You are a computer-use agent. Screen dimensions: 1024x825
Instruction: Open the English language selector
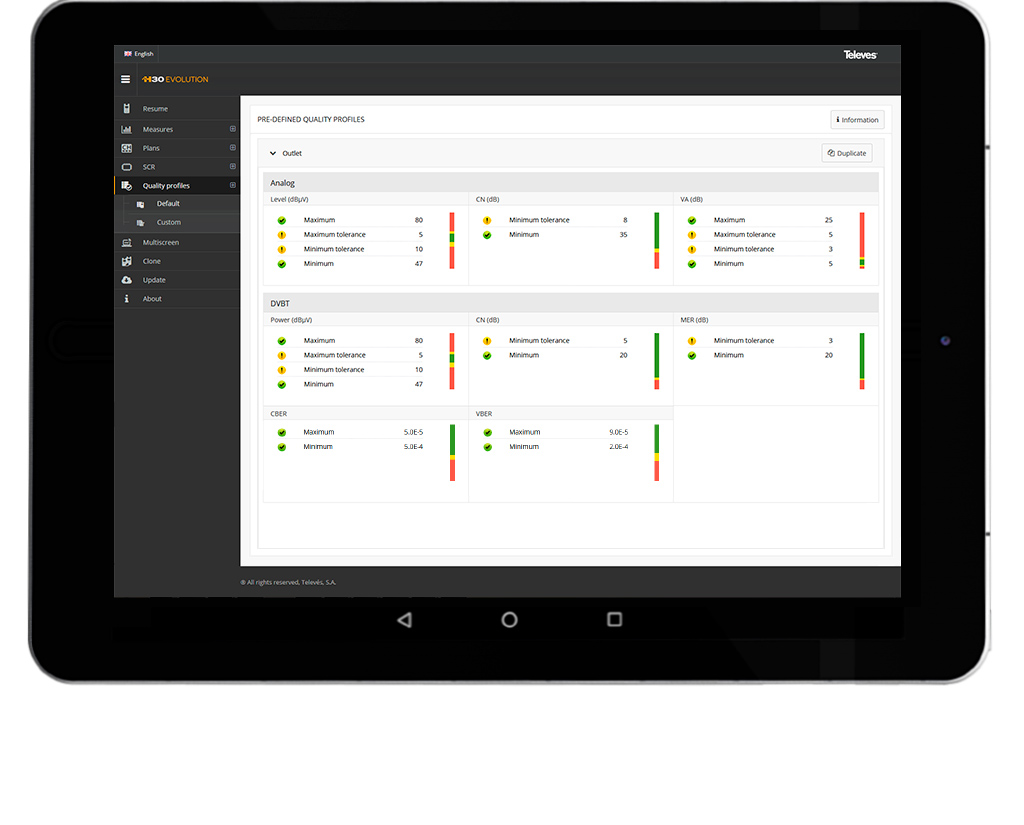tap(138, 54)
